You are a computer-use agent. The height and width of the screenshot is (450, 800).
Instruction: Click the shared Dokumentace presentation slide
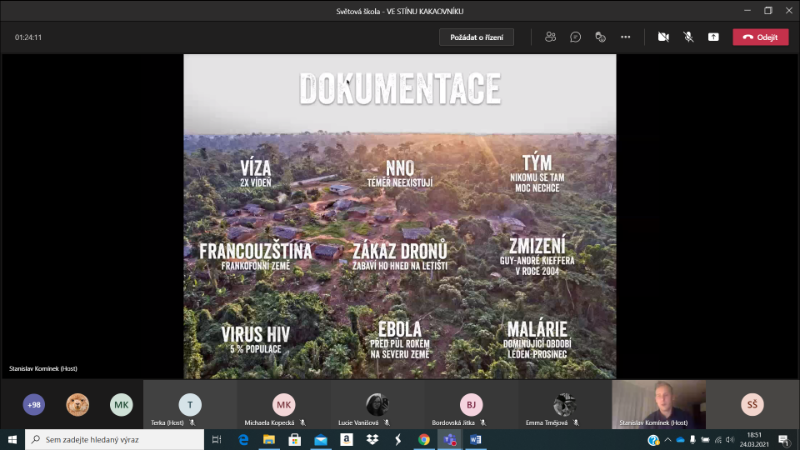400,215
